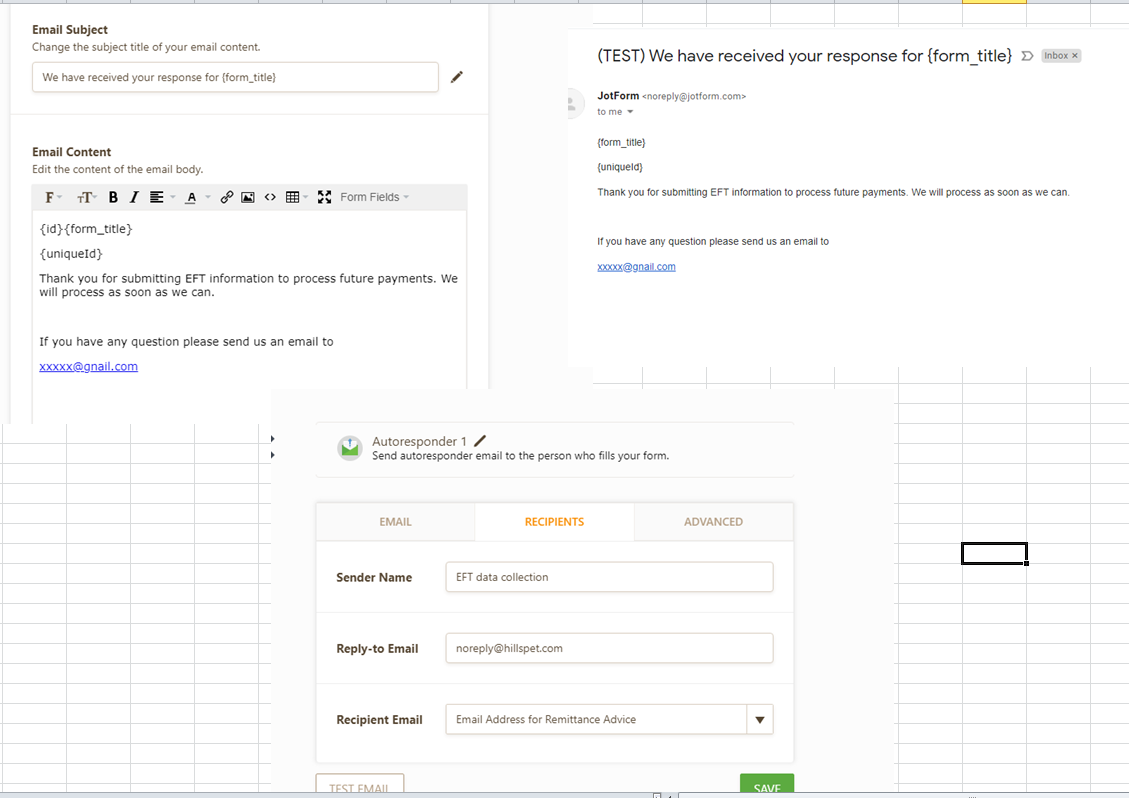Edit Autoresponder 1 name with pencil icon
The image size is (1129, 798).
tap(480, 440)
